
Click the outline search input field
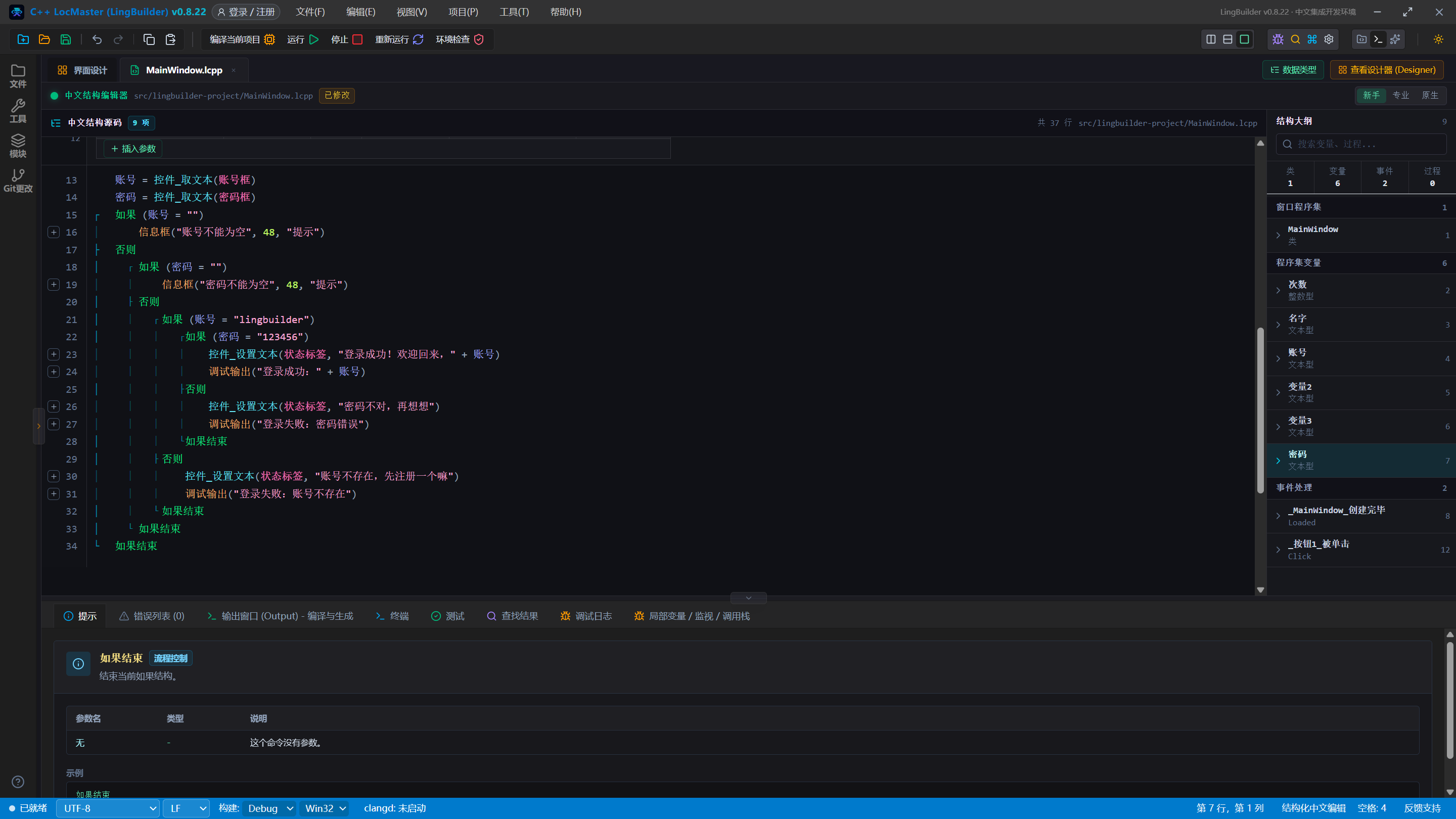point(1361,144)
